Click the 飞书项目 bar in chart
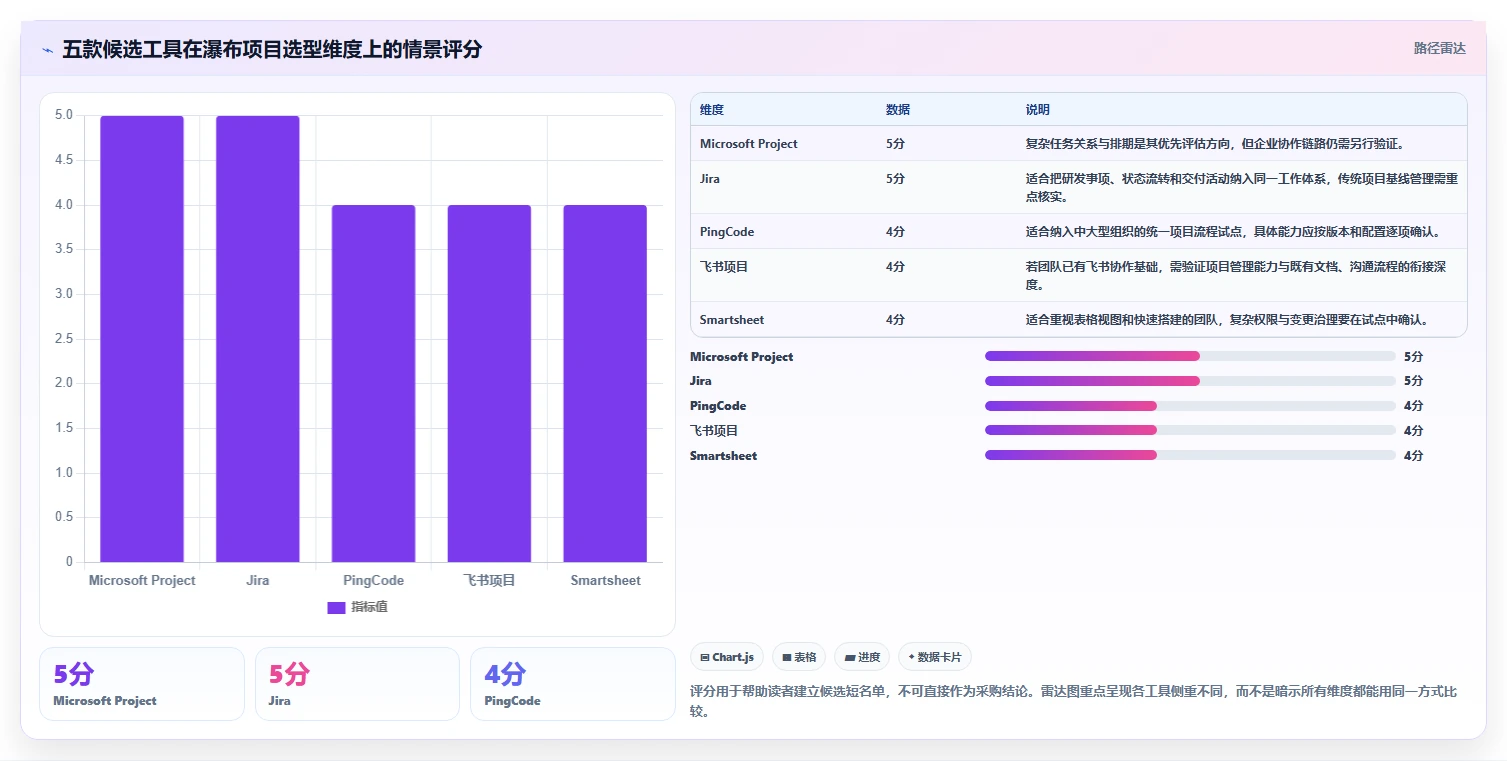This screenshot has height=761, width=1507. pos(489,384)
